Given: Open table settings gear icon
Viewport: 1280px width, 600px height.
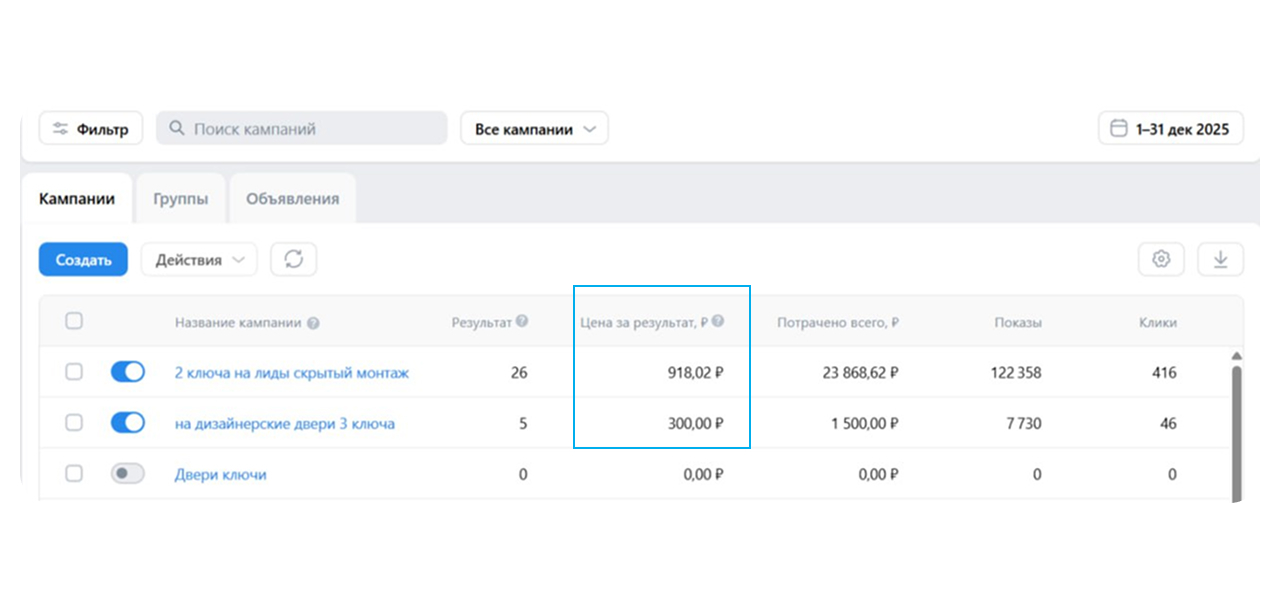Looking at the screenshot, I should click(1161, 260).
